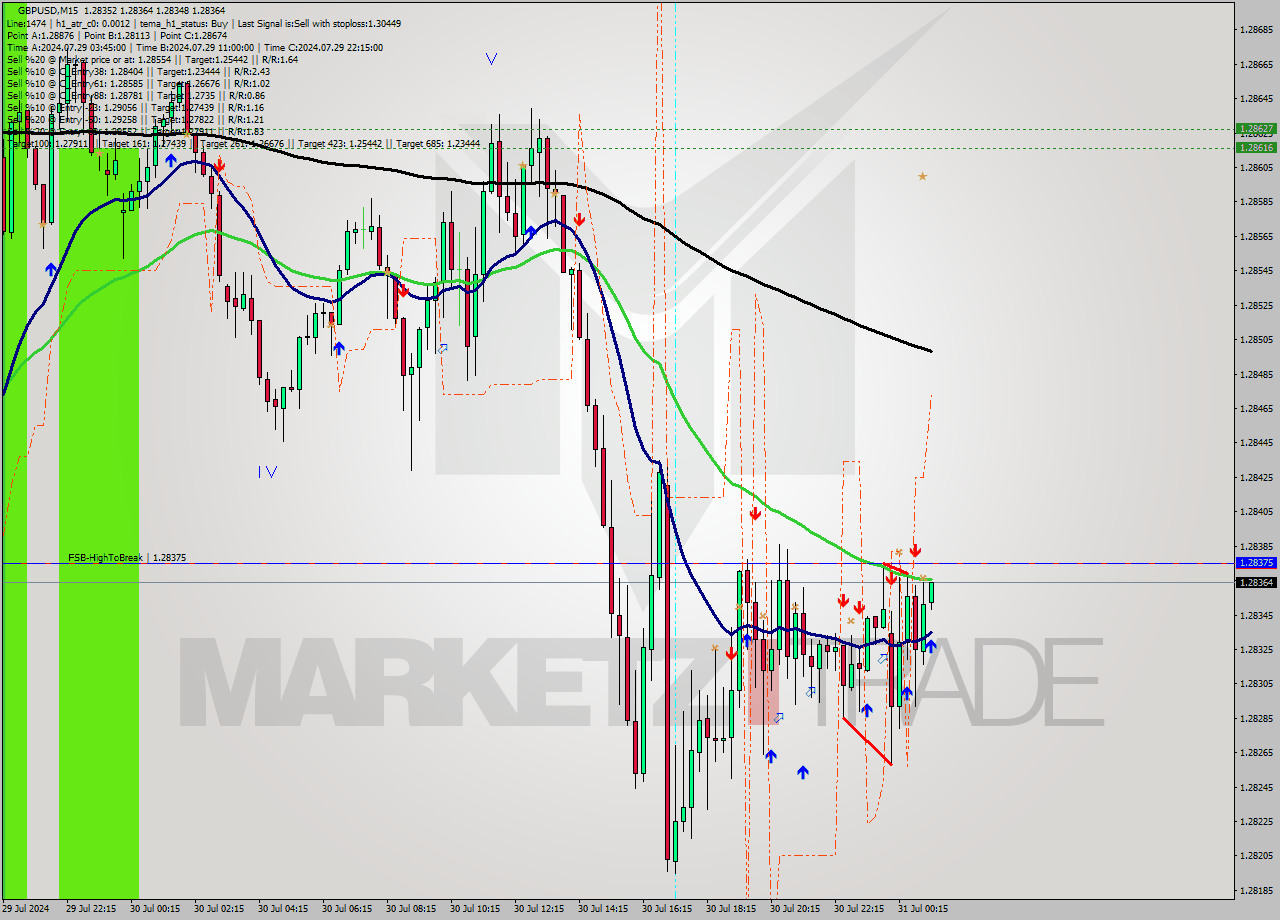
Task: Click the 1.28505 price axis label
Action: click(x=1256, y=339)
